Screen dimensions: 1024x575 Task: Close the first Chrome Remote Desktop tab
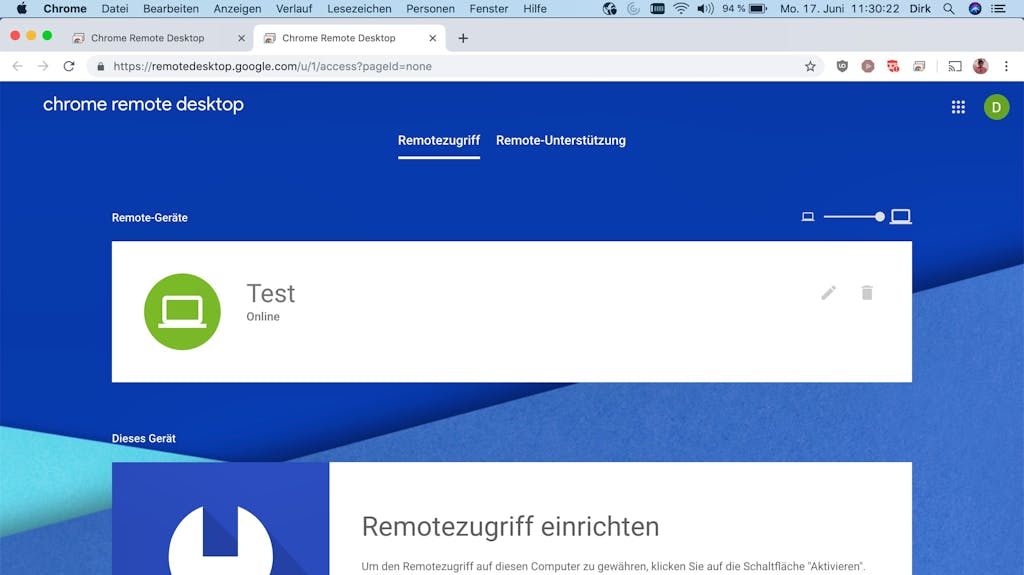point(241,38)
